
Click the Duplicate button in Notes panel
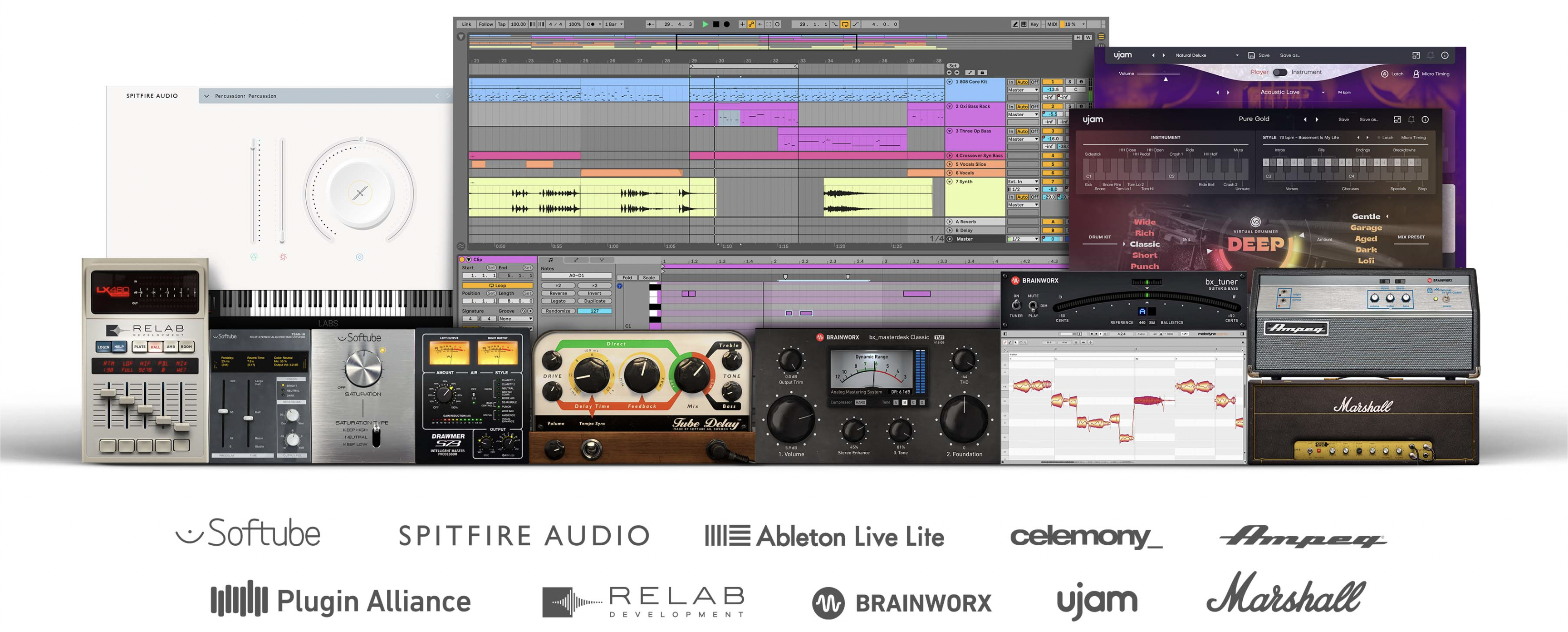[x=594, y=301]
